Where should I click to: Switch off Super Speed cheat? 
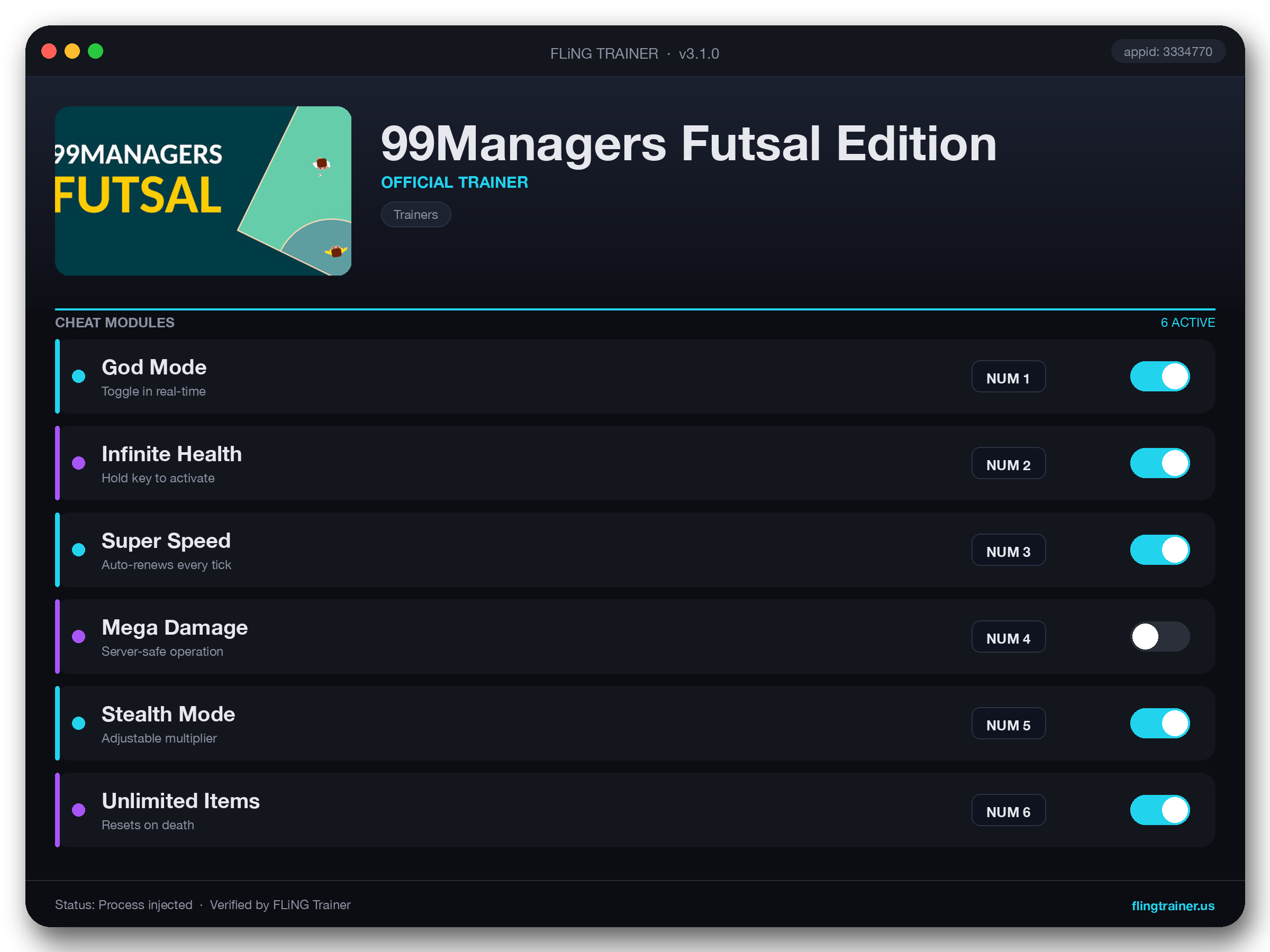(1159, 550)
